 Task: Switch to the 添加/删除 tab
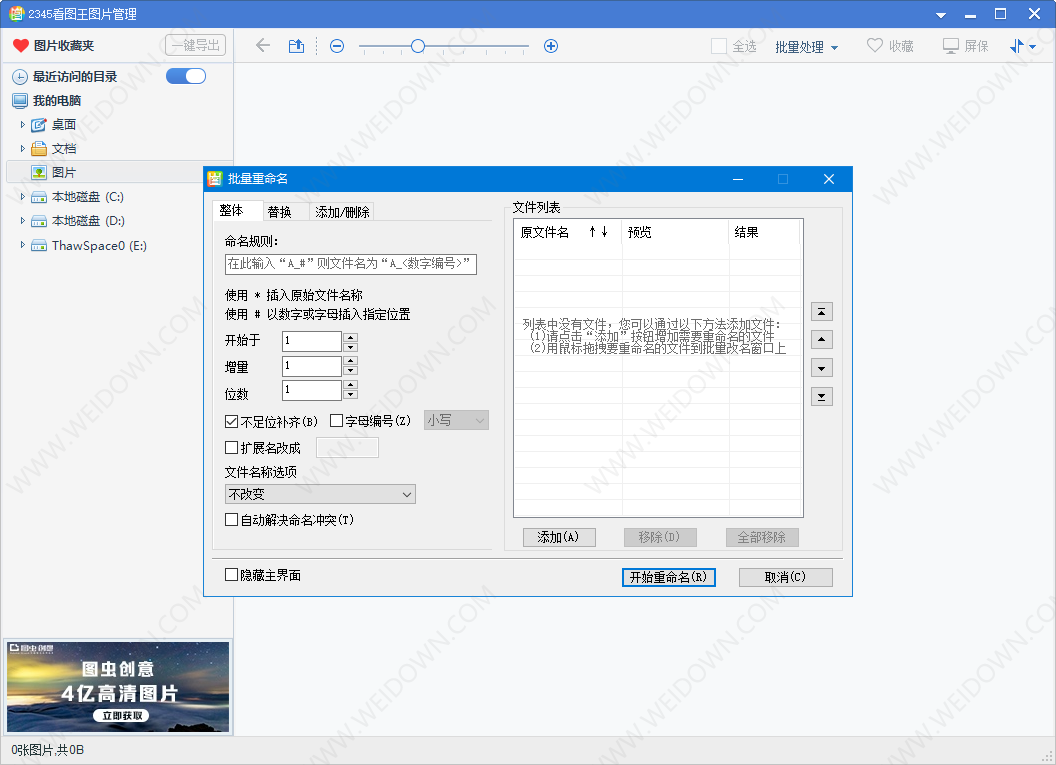tap(342, 211)
